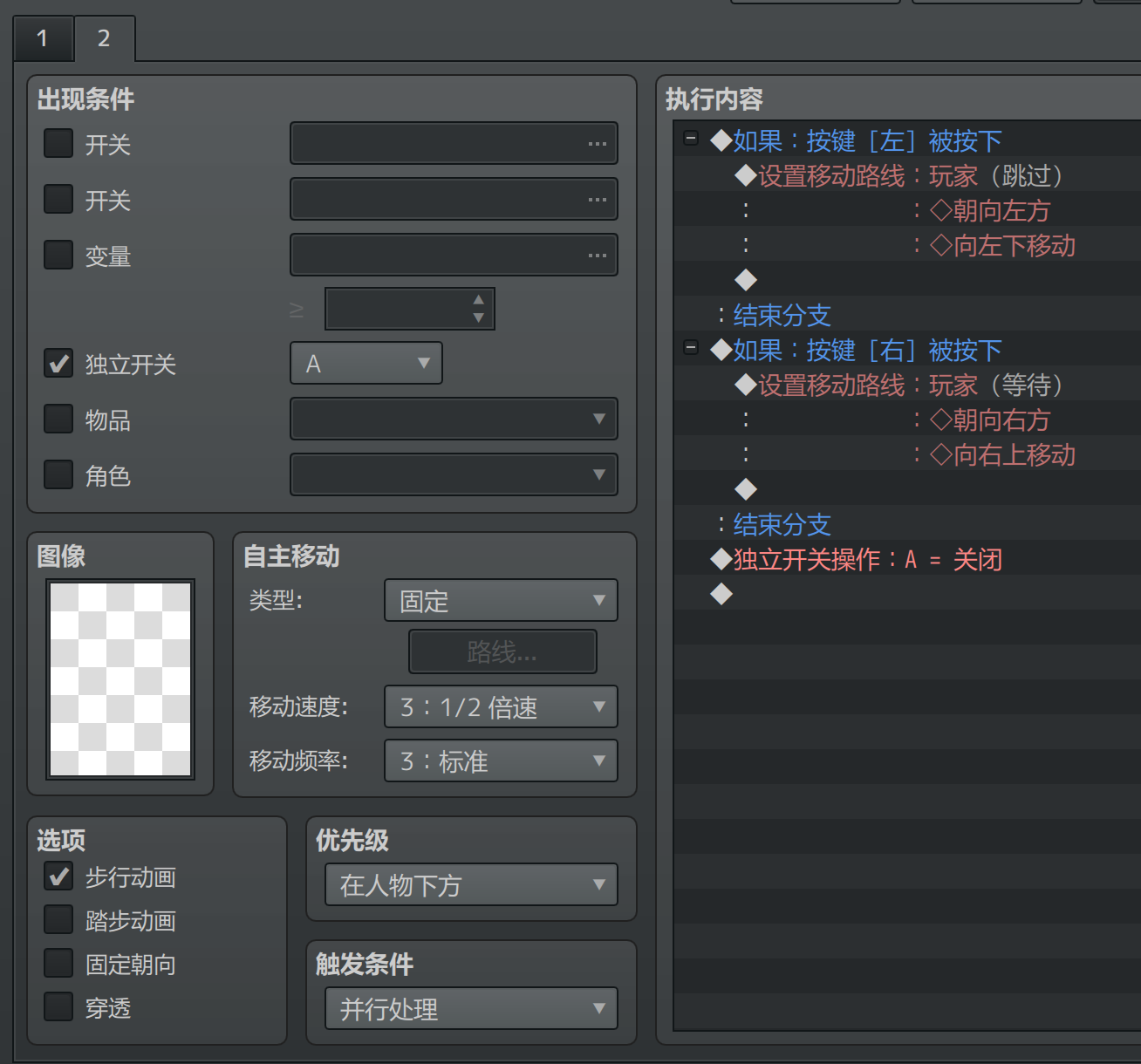Select the 如果：按键［右］被按下 command line

pyautogui.click(x=857, y=350)
